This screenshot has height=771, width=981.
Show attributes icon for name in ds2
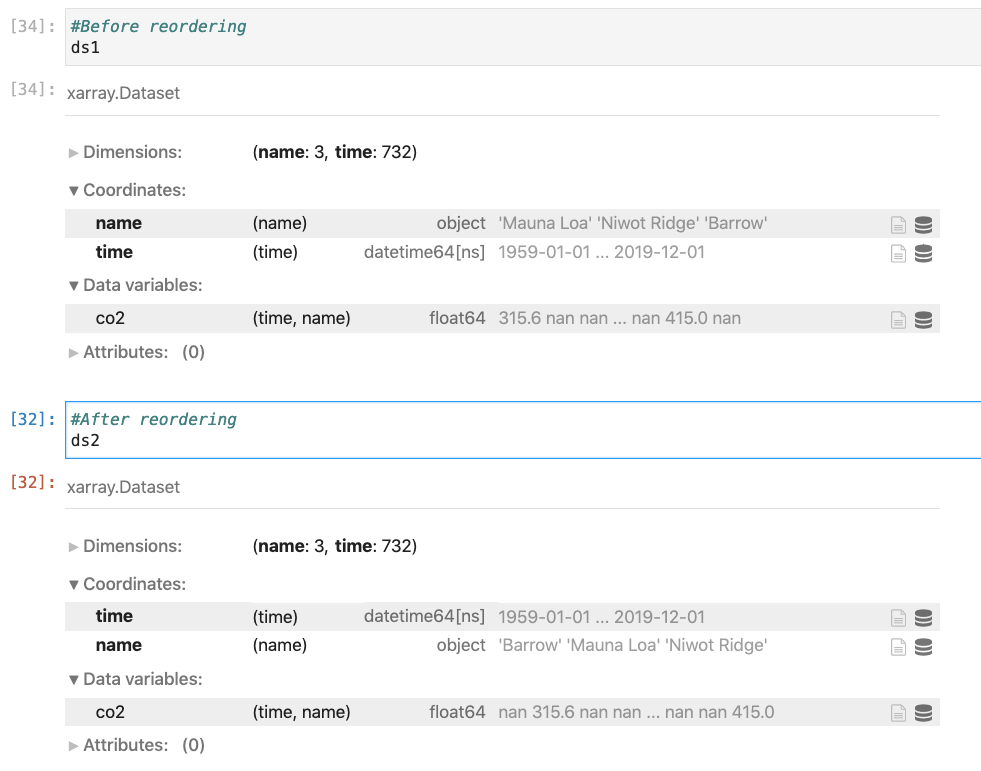(898, 646)
